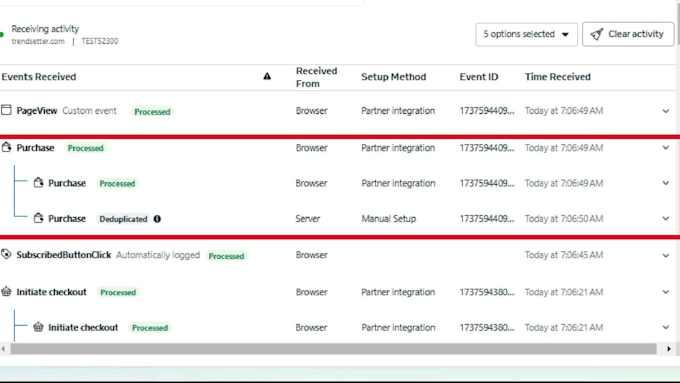680x383 pixels.
Task: Click the Manual Setup cell
Action: click(389, 219)
